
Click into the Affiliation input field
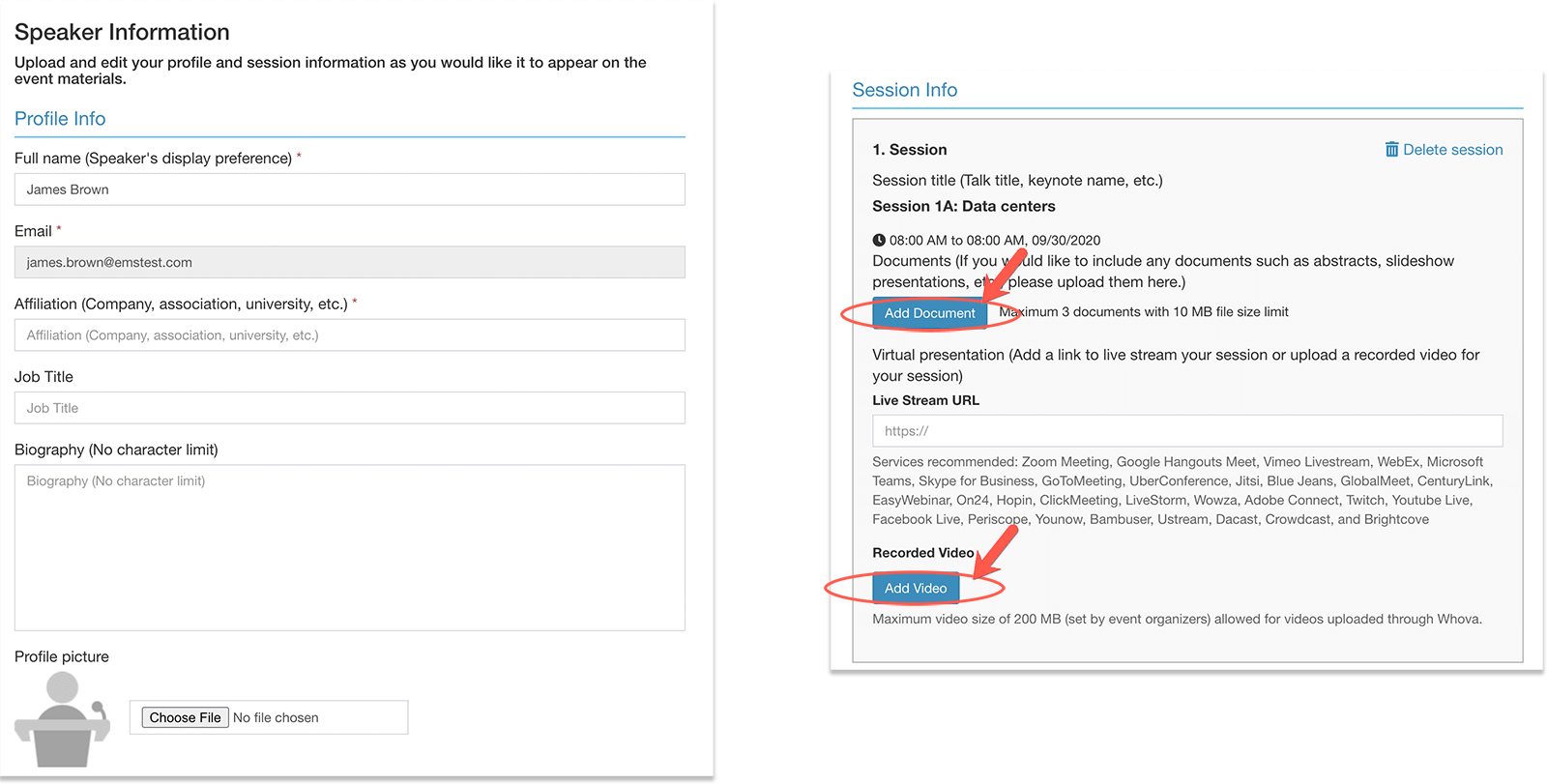tap(349, 335)
